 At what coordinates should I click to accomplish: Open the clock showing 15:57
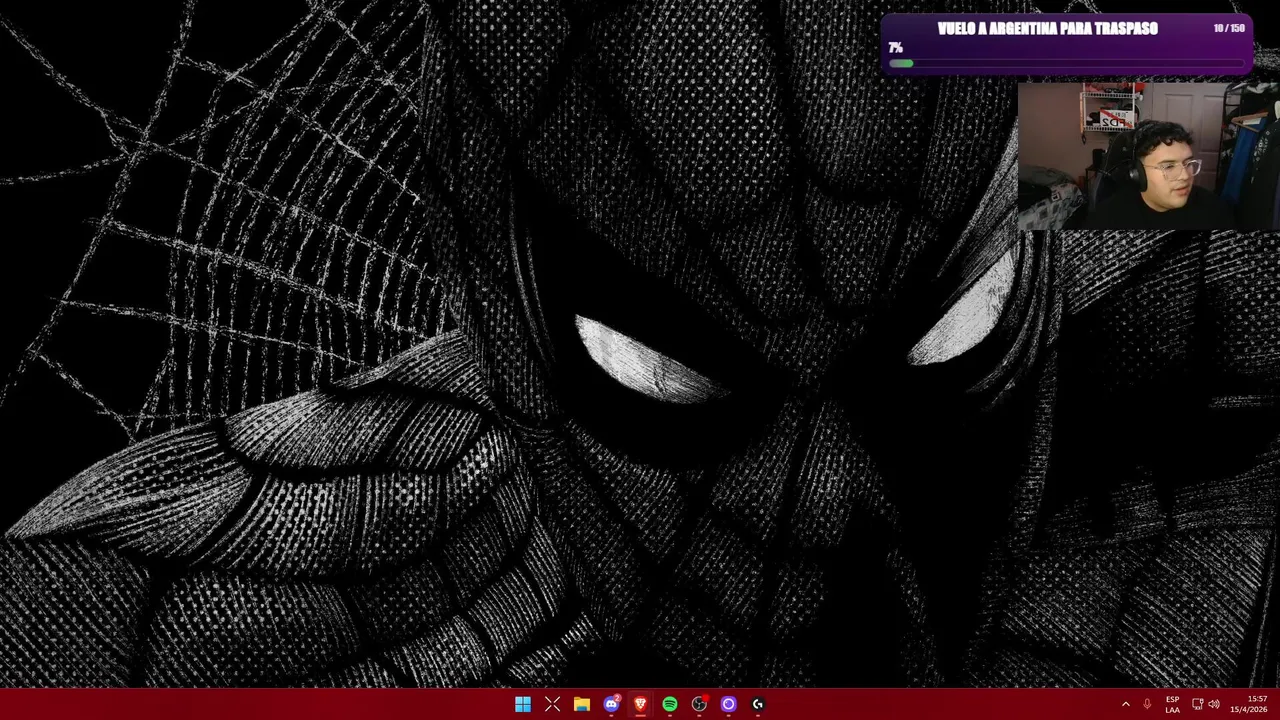point(1249,704)
